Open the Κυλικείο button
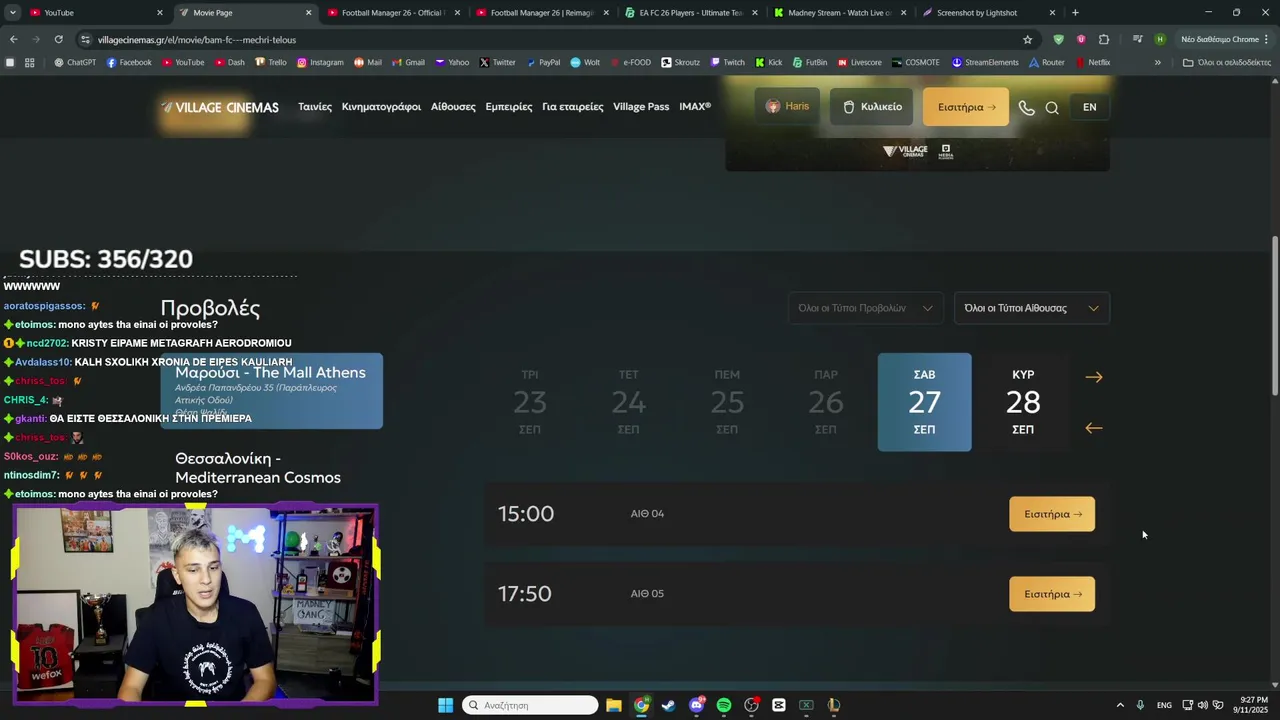 coord(871,107)
